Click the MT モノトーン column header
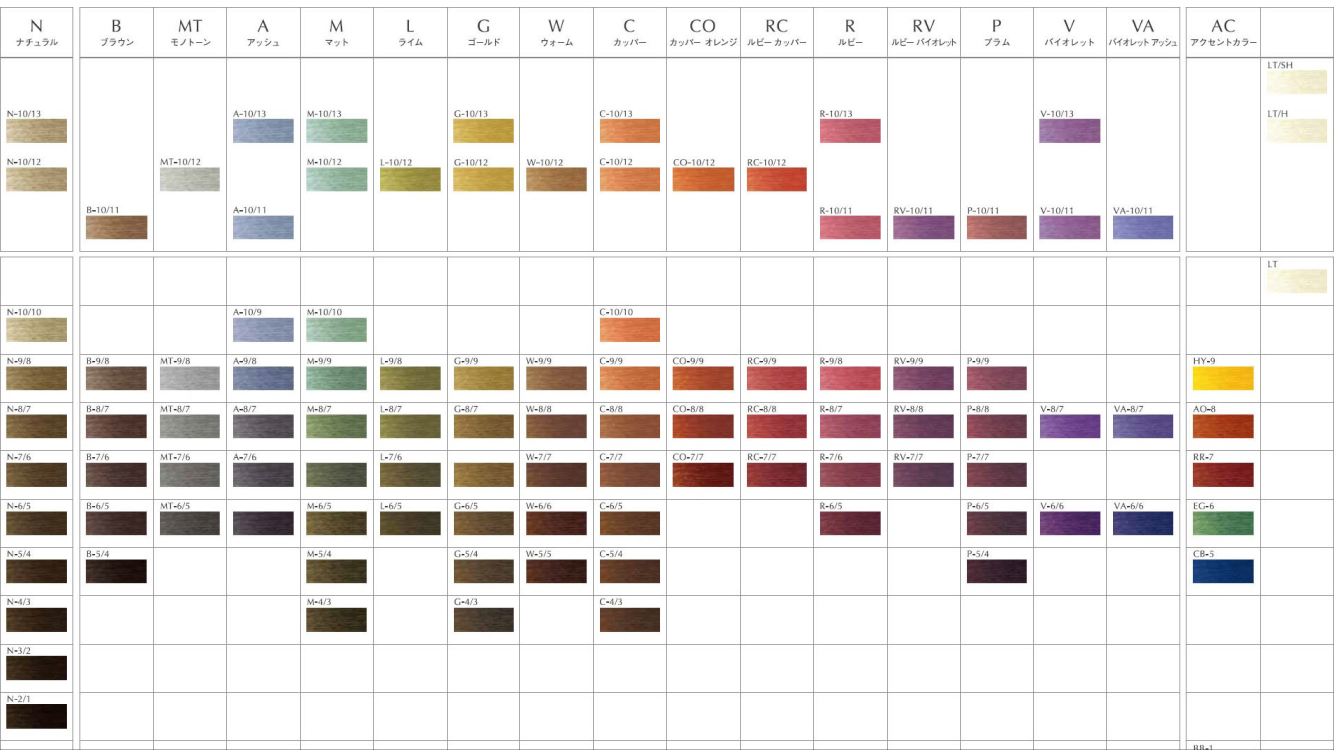1334x750 pixels. [x=190, y=32]
